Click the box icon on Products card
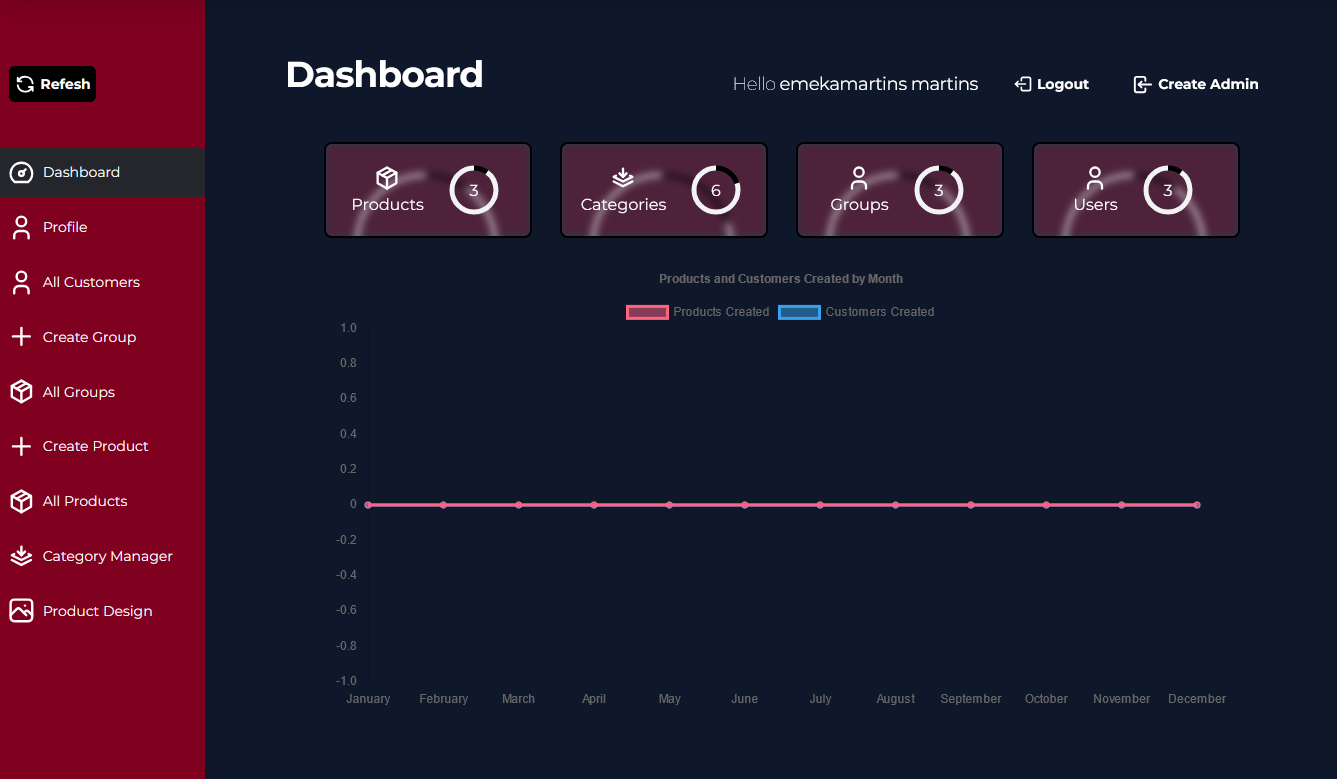Image resolution: width=1337 pixels, height=779 pixels. tap(387, 178)
